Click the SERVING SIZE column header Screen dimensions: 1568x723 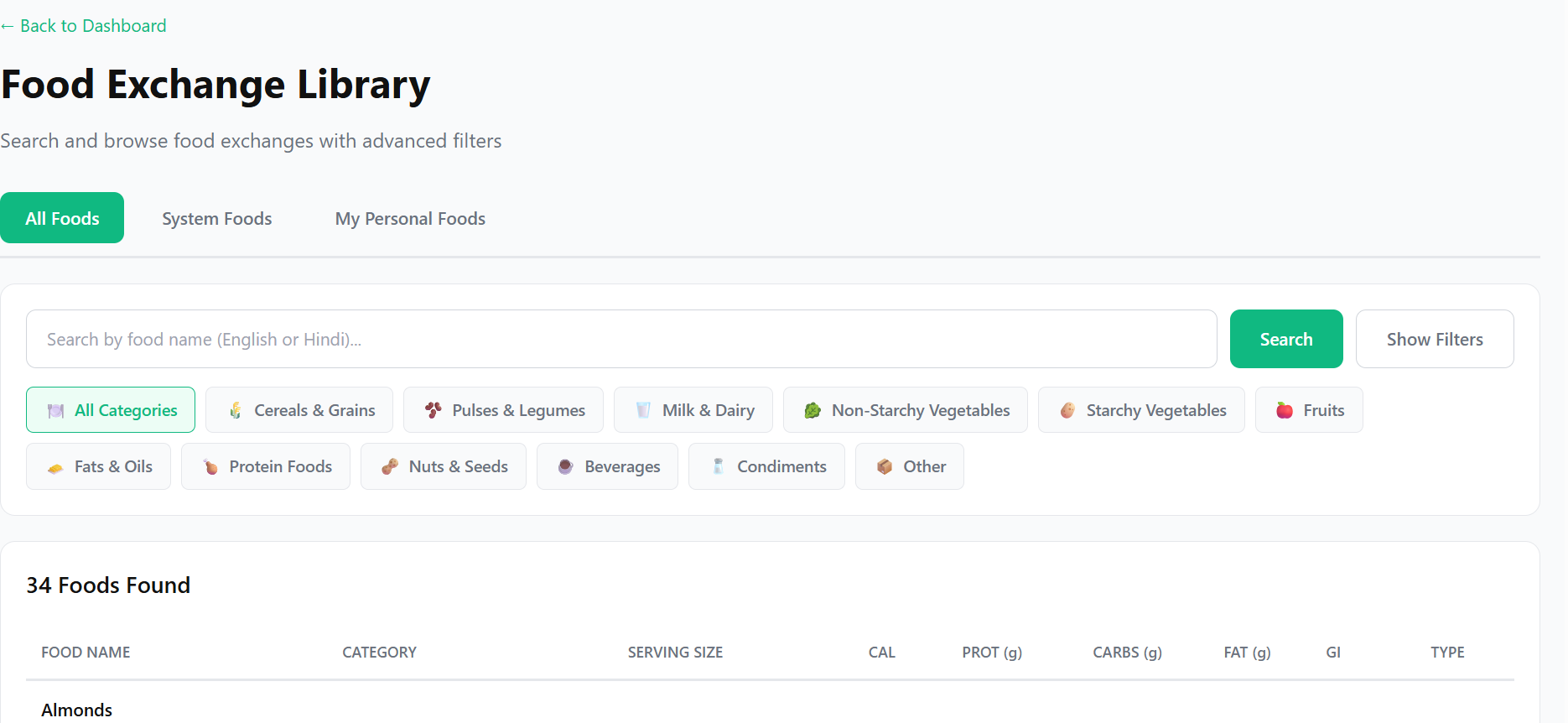tap(675, 652)
